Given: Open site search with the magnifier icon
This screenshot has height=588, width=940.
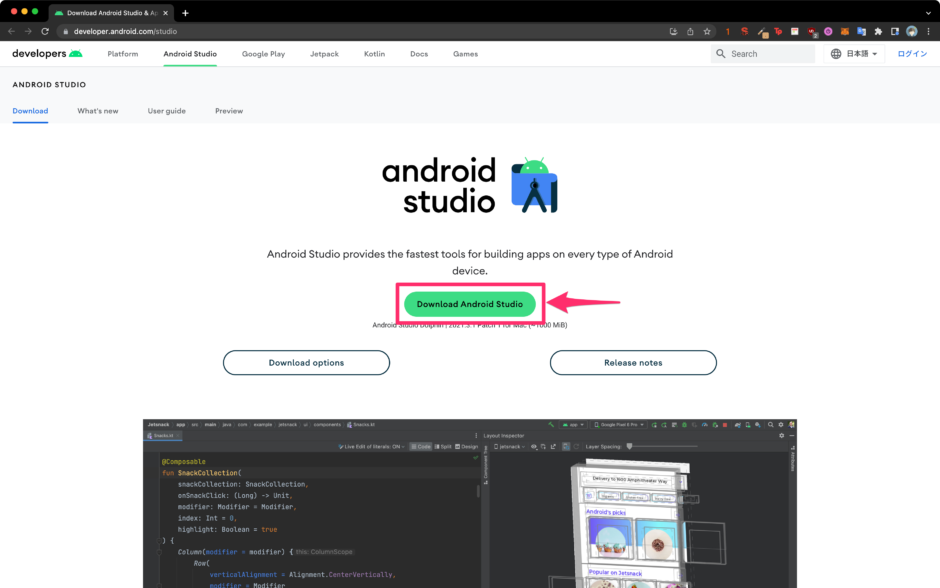Looking at the screenshot, I should [x=719, y=53].
